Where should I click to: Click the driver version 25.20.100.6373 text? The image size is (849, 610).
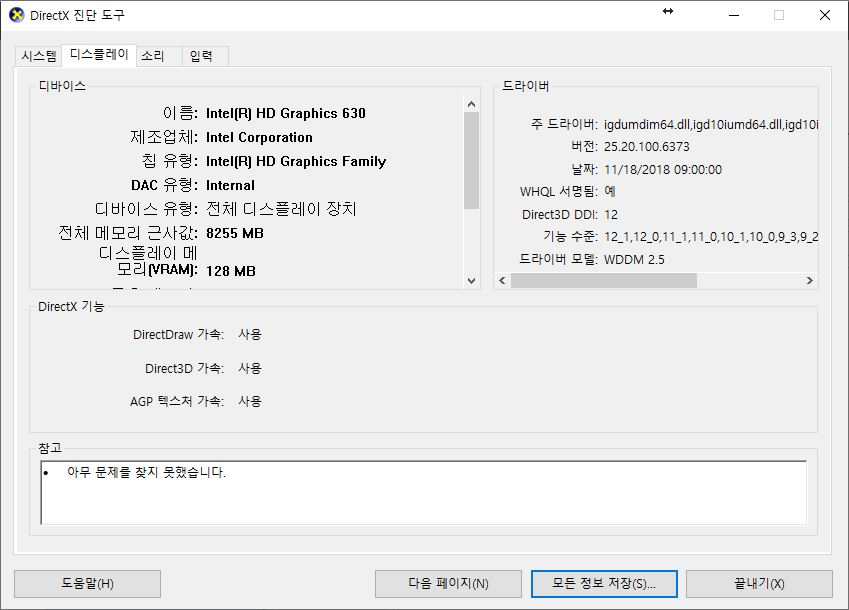pyautogui.click(x=647, y=146)
